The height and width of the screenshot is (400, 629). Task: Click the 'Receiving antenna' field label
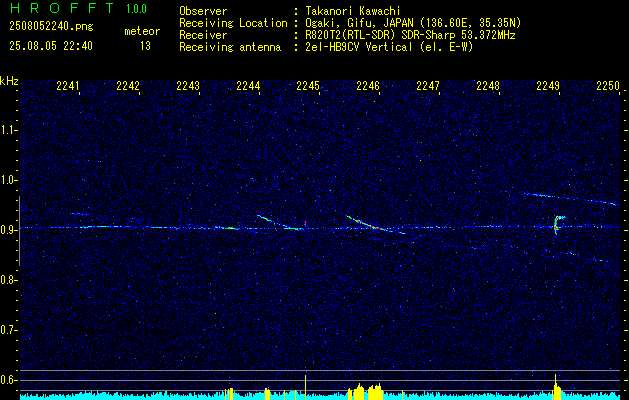click(230, 47)
